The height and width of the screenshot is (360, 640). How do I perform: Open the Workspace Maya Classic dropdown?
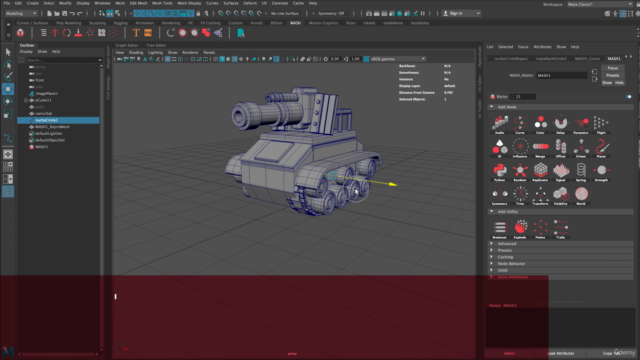point(600,4)
